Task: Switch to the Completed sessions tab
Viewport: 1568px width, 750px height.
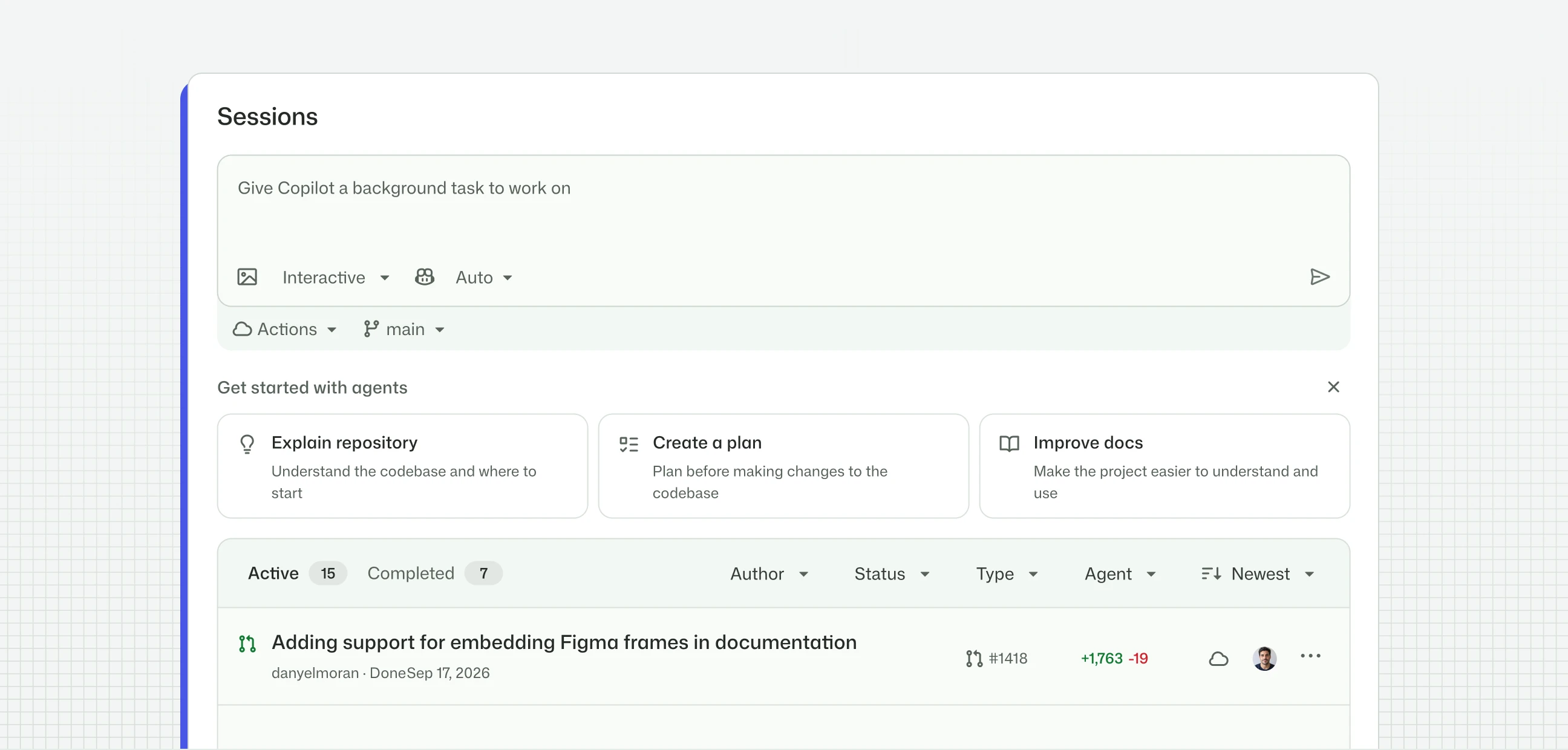Action: pos(434,573)
